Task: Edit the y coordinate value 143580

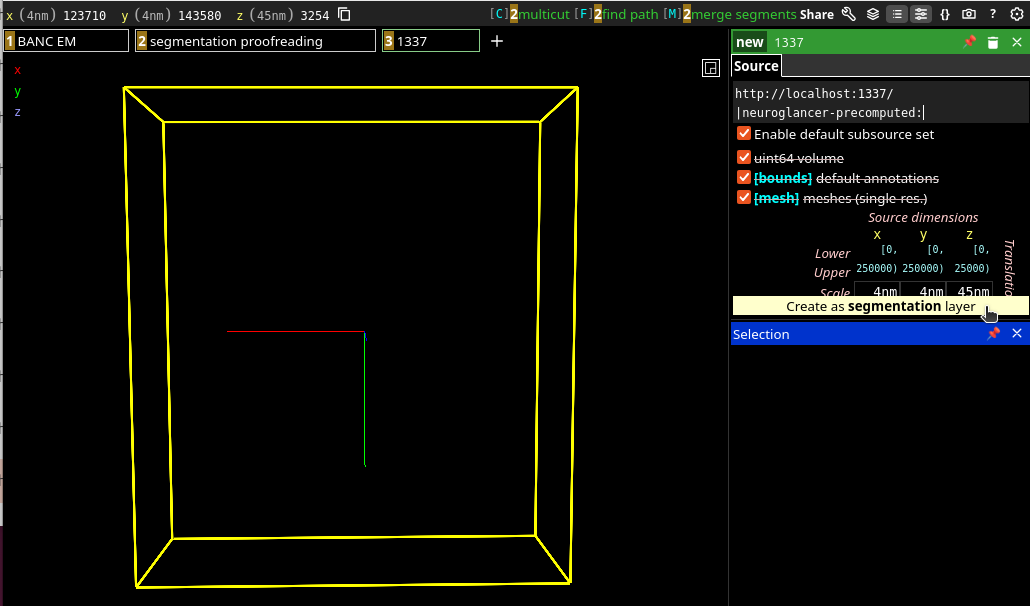Action: tap(200, 15)
